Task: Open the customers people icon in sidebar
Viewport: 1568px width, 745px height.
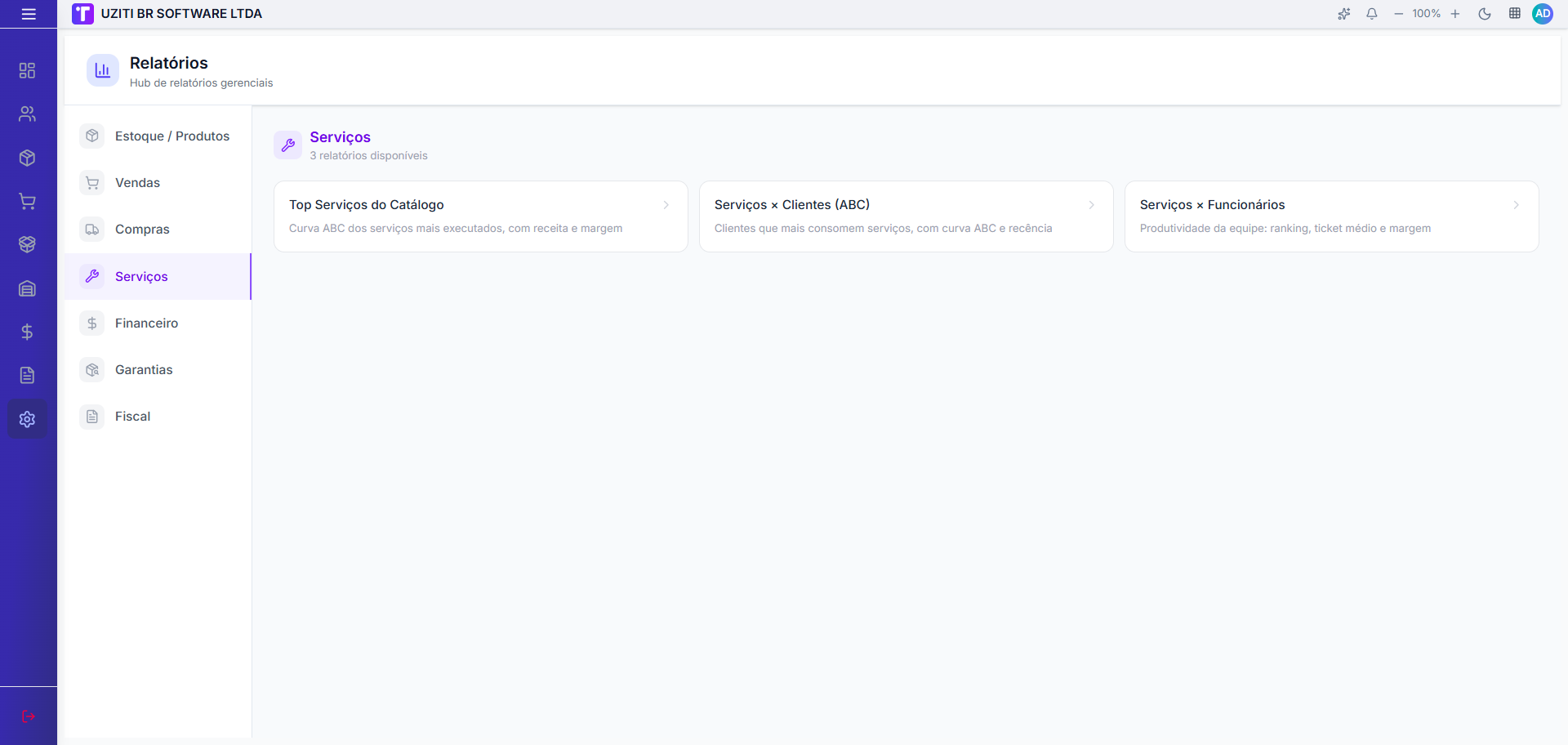Action: click(27, 114)
